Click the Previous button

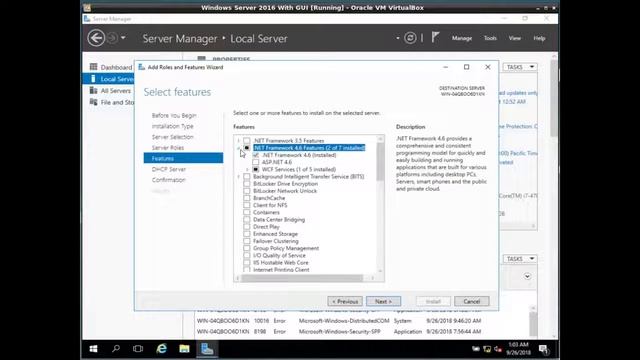point(345,301)
